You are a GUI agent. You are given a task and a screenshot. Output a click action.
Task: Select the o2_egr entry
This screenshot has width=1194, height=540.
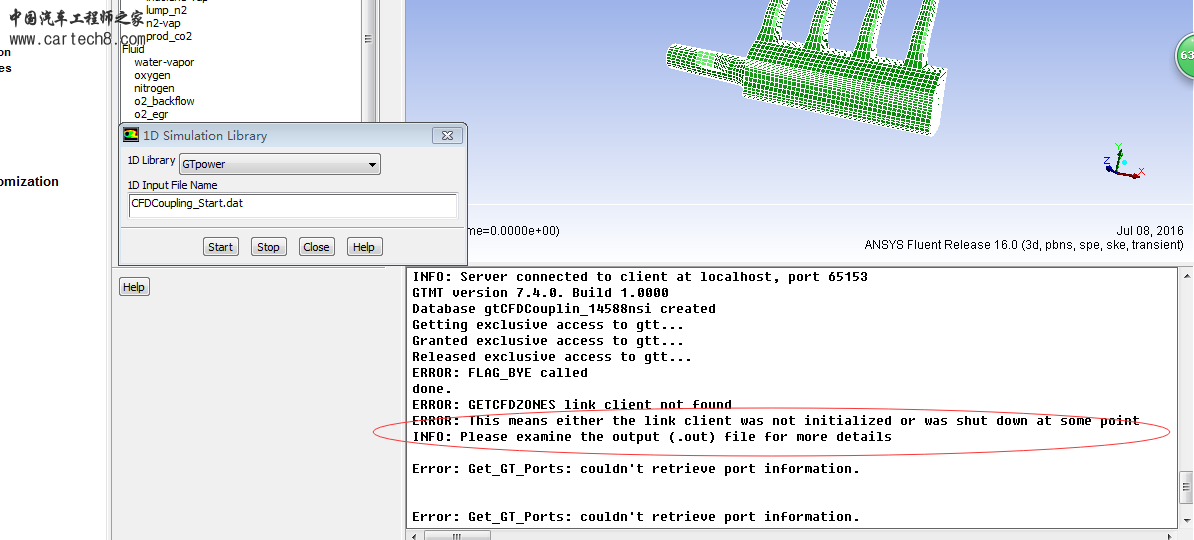pyautogui.click(x=151, y=114)
